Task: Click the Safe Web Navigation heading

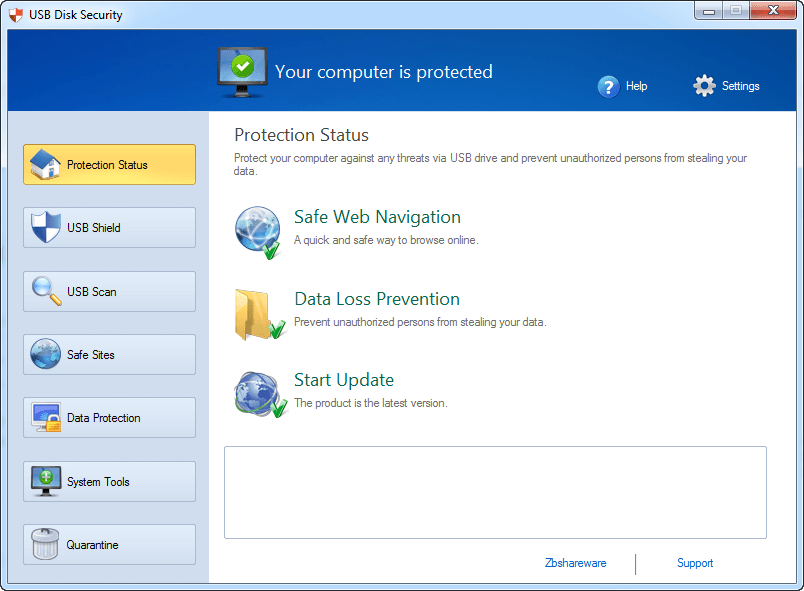Action: 377,217
